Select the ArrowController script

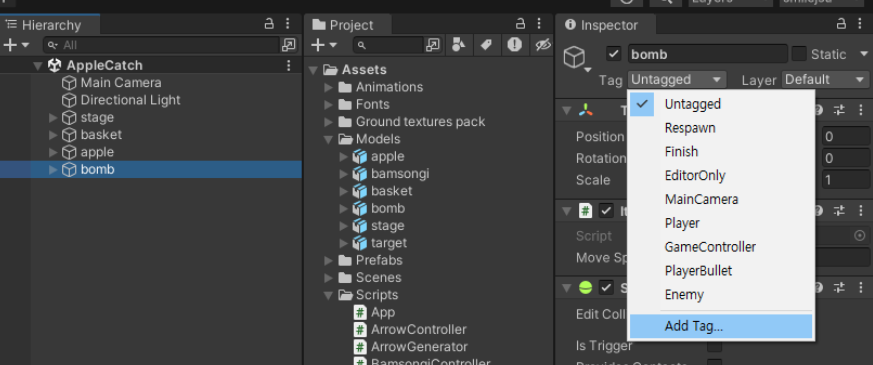pyautogui.click(x=419, y=330)
